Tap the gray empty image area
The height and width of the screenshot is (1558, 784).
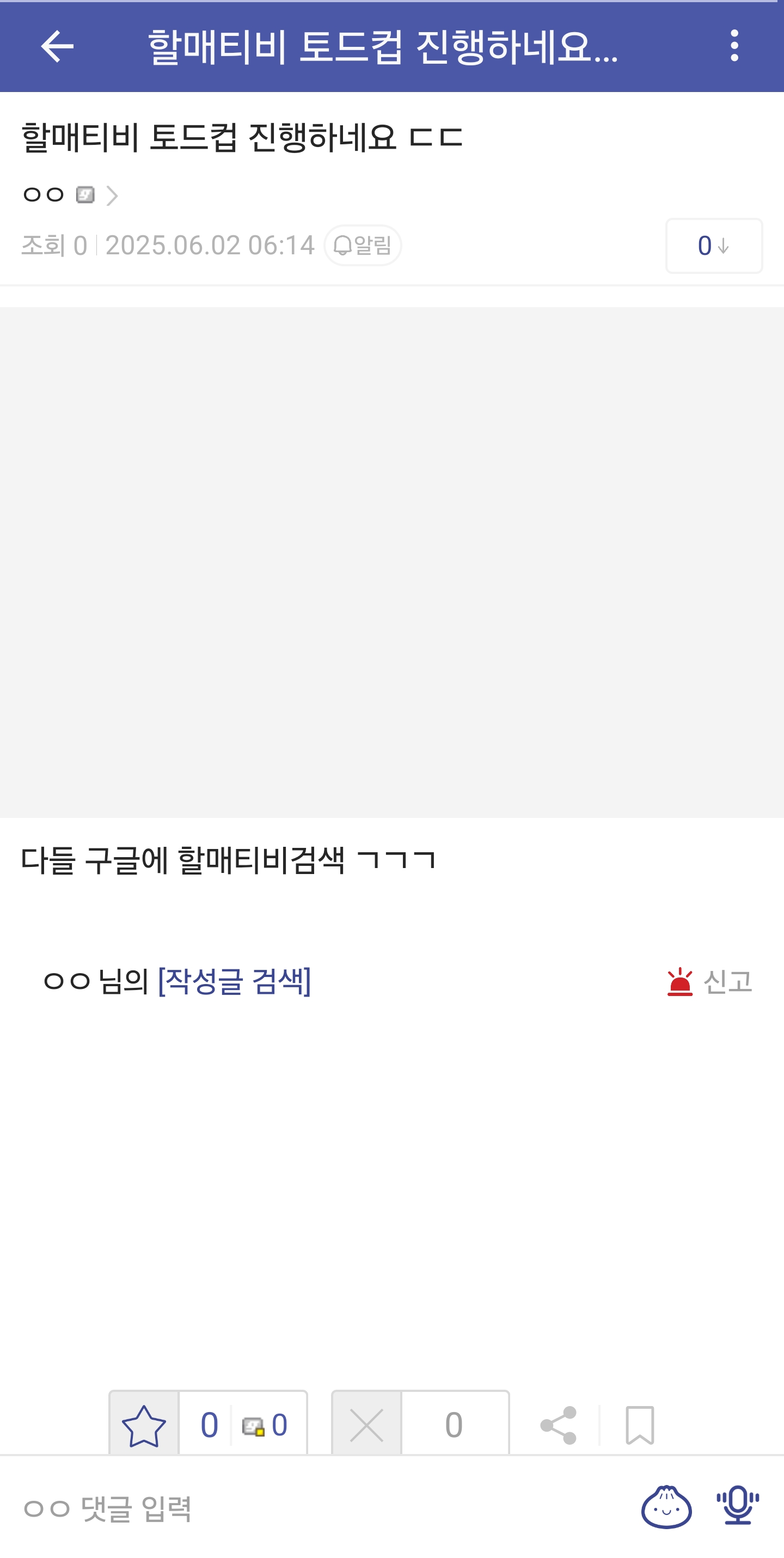pos(391,563)
